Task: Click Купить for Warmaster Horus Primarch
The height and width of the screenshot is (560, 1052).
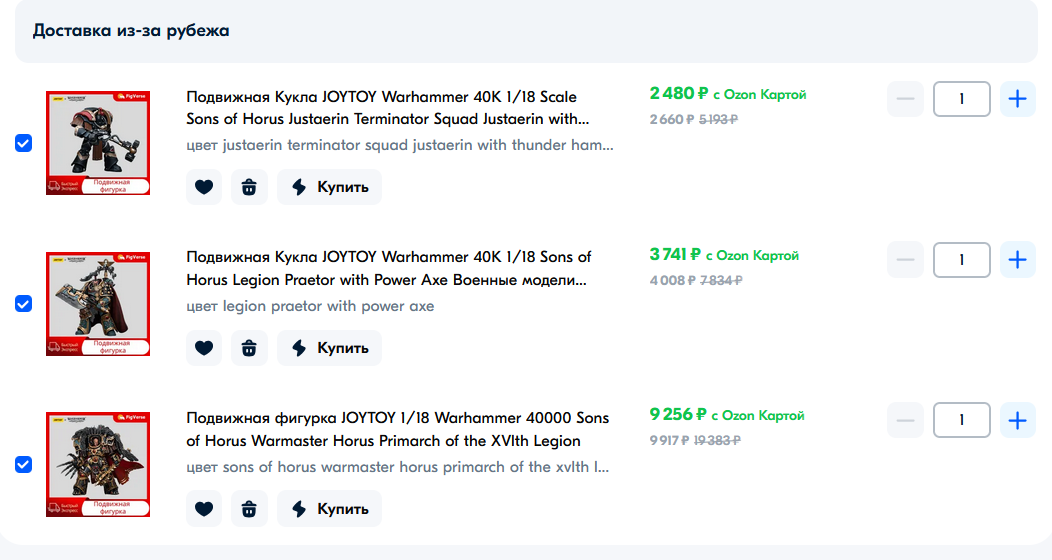Action: point(330,508)
